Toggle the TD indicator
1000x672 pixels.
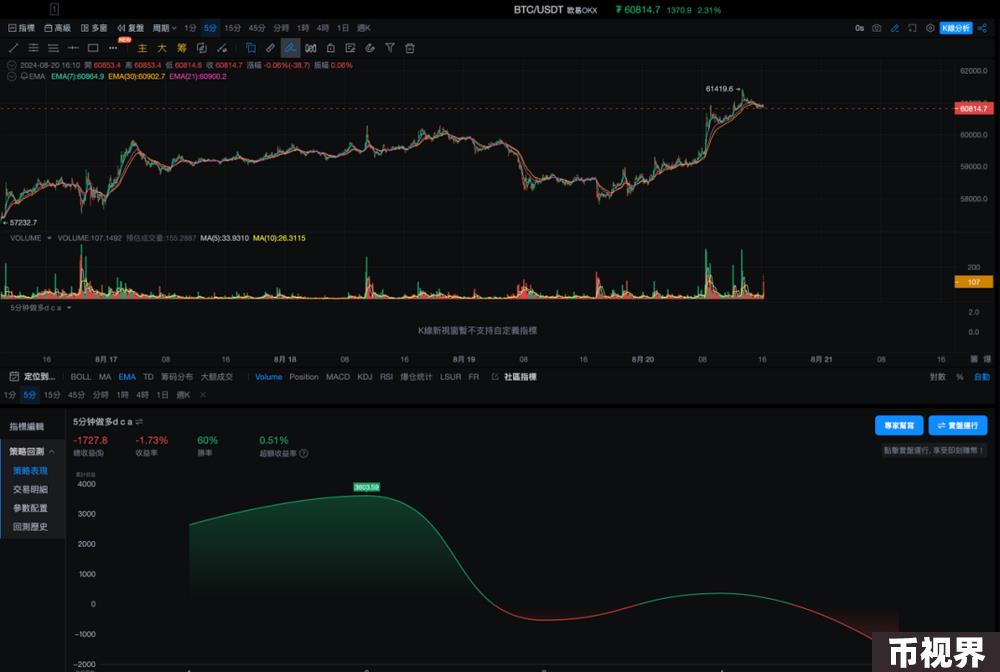tap(149, 377)
